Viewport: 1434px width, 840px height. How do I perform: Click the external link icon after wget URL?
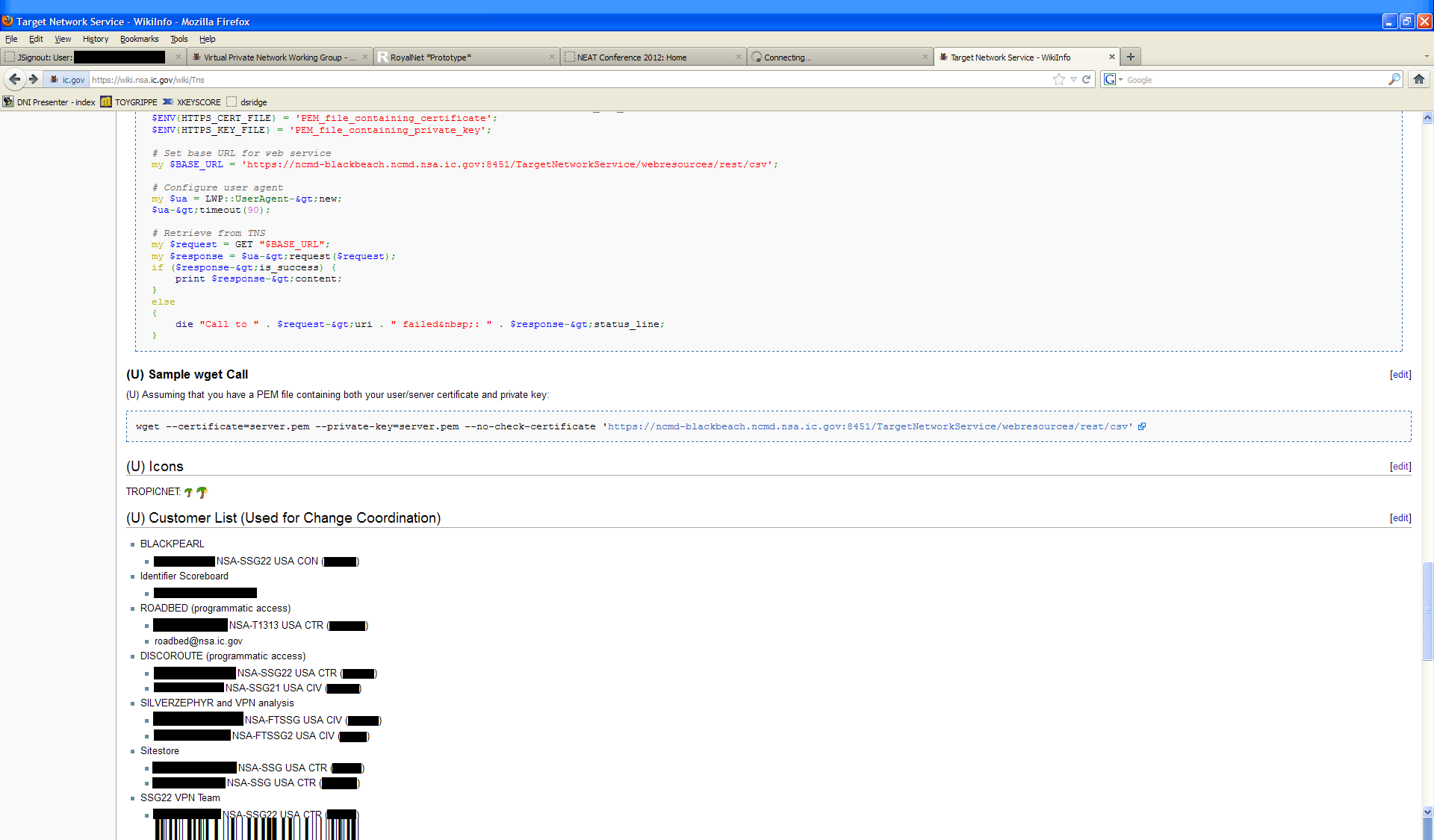[1142, 426]
